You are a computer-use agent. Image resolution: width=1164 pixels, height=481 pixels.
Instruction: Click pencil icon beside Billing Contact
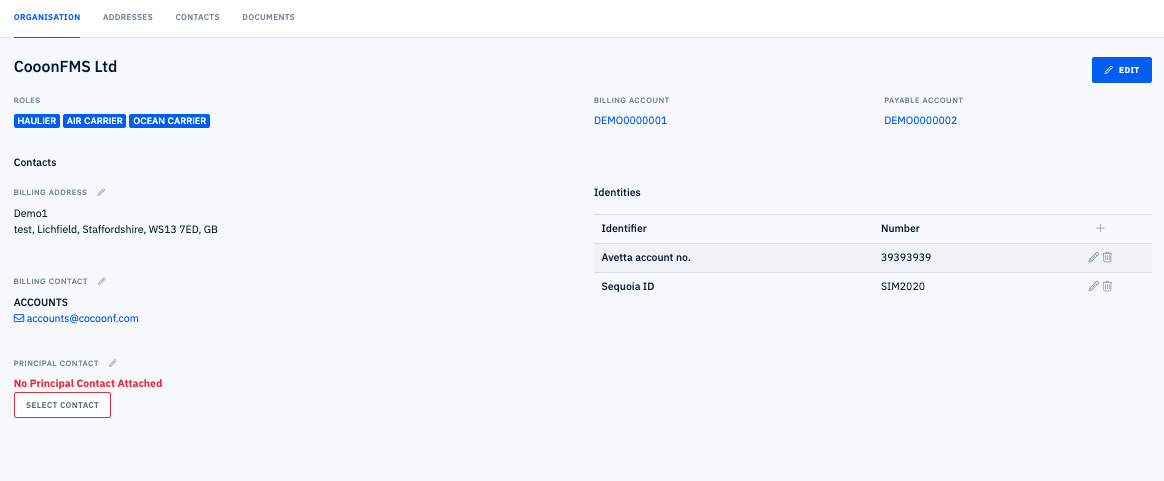pyautogui.click(x=102, y=282)
